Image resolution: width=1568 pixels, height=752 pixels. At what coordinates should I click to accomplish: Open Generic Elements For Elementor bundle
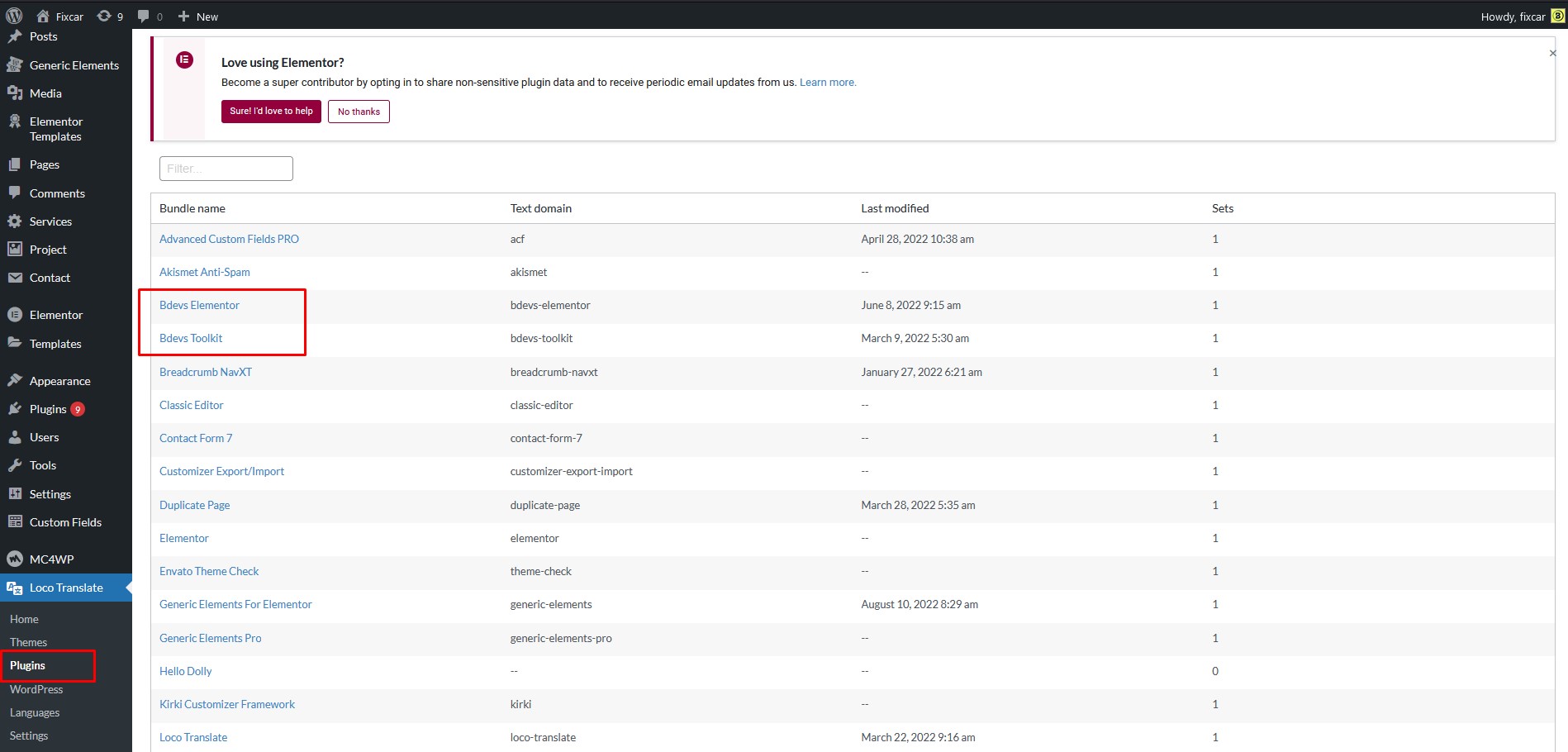pyautogui.click(x=235, y=604)
